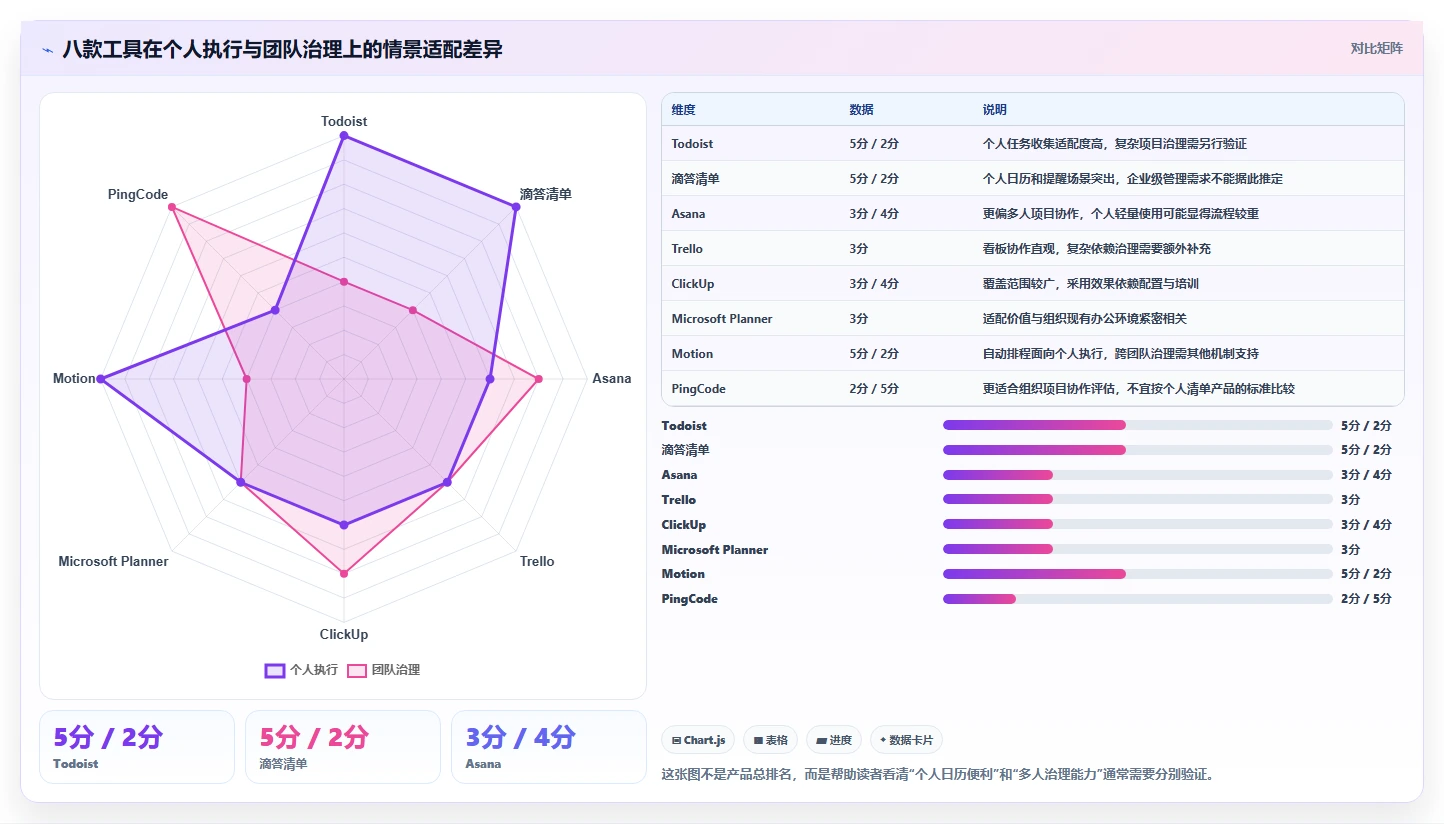Click the PingCode axis label on radar chart
This screenshot has height=824, width=1444.
[x=138, y=194]
